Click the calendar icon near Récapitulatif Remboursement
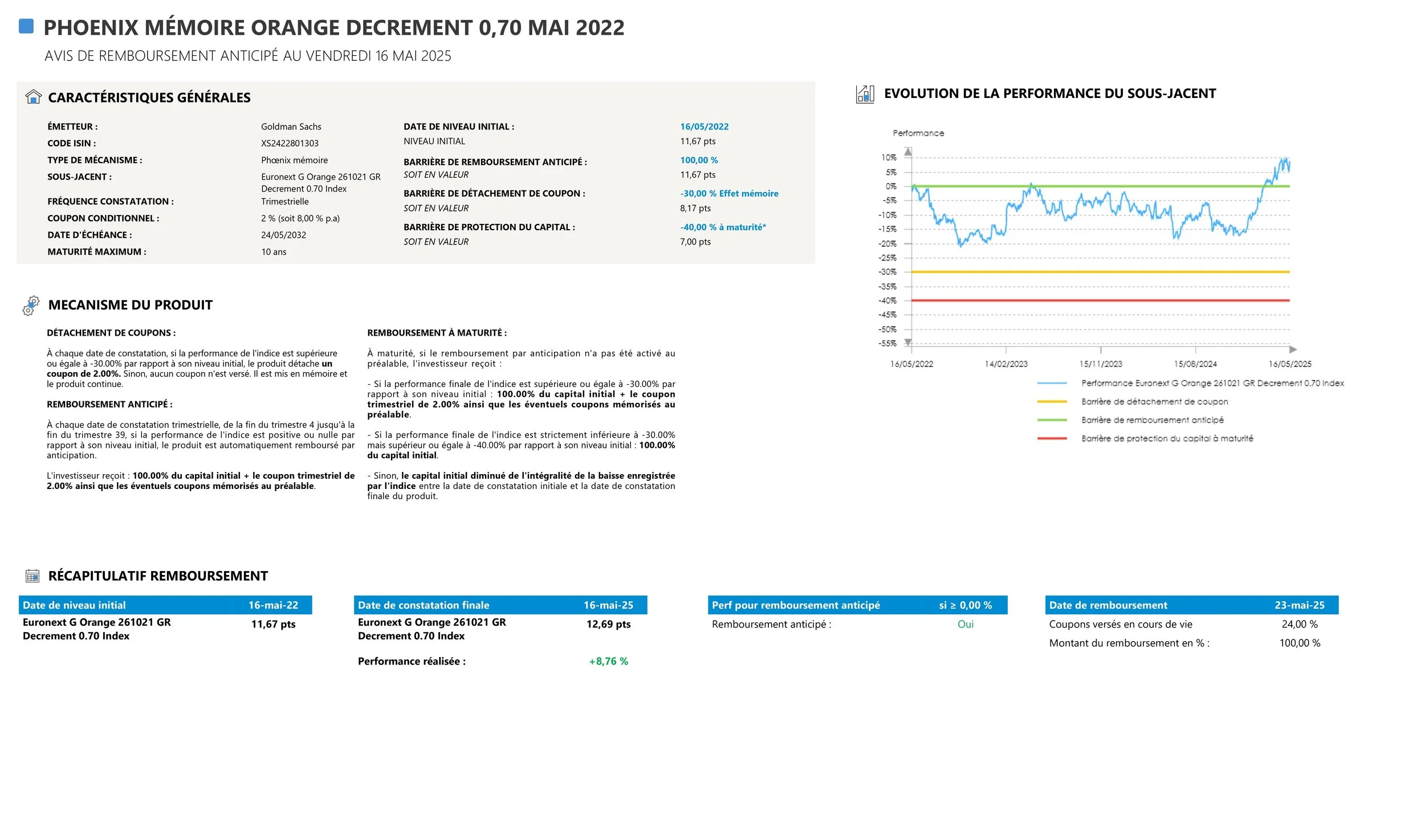Image resolution: width=1425 pixels, height=840 pixels. [x=32, y=576]
